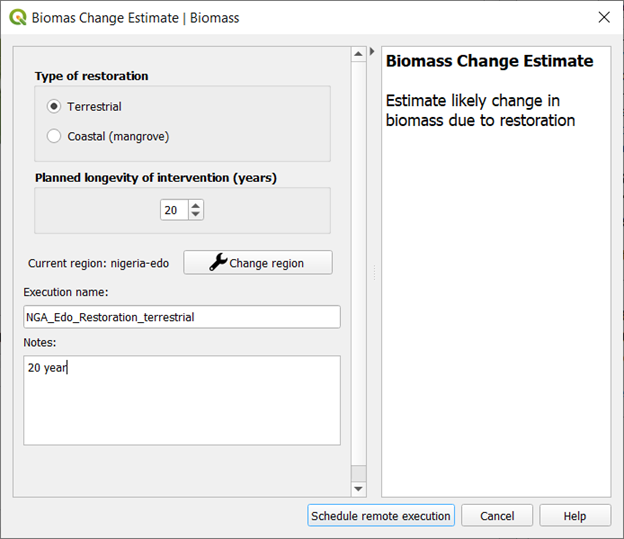Click the Change region button
Image resolution: width=624 pixels, height=539 pixels.
(x=258, y=263)
